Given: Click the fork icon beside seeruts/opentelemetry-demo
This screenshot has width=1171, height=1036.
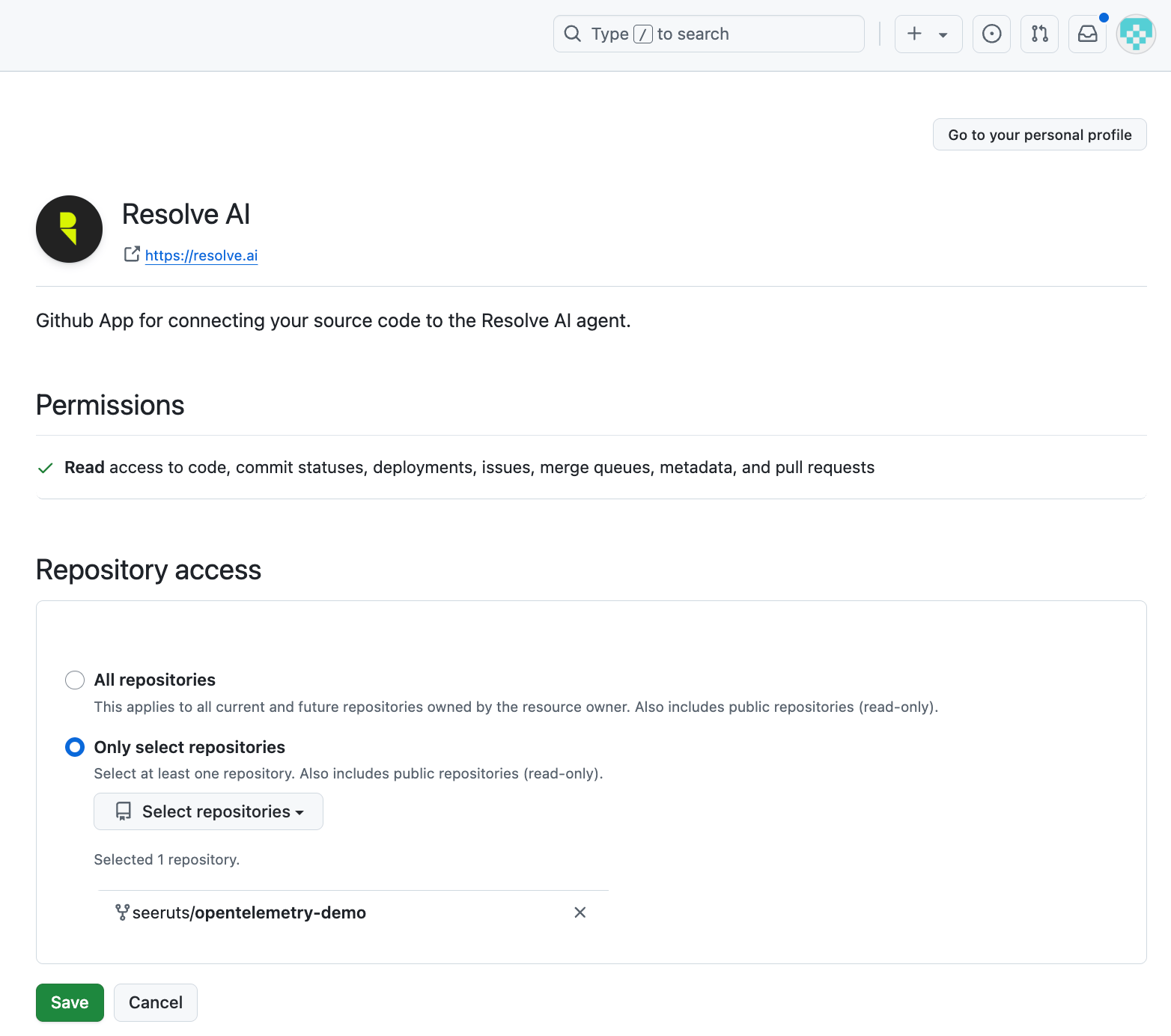Looking at the screenshot, I should 122,912.
